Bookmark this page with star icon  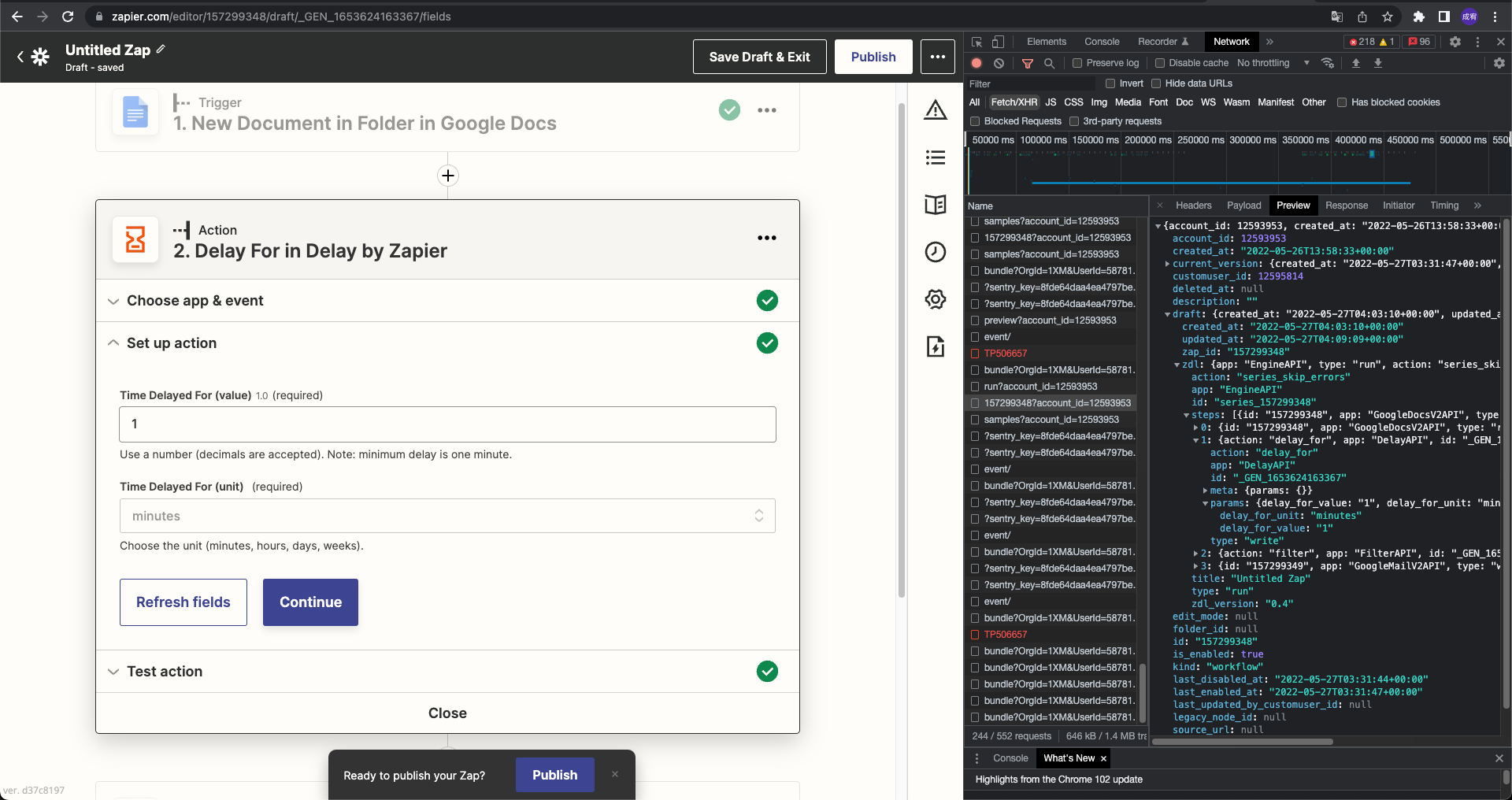1388,17
